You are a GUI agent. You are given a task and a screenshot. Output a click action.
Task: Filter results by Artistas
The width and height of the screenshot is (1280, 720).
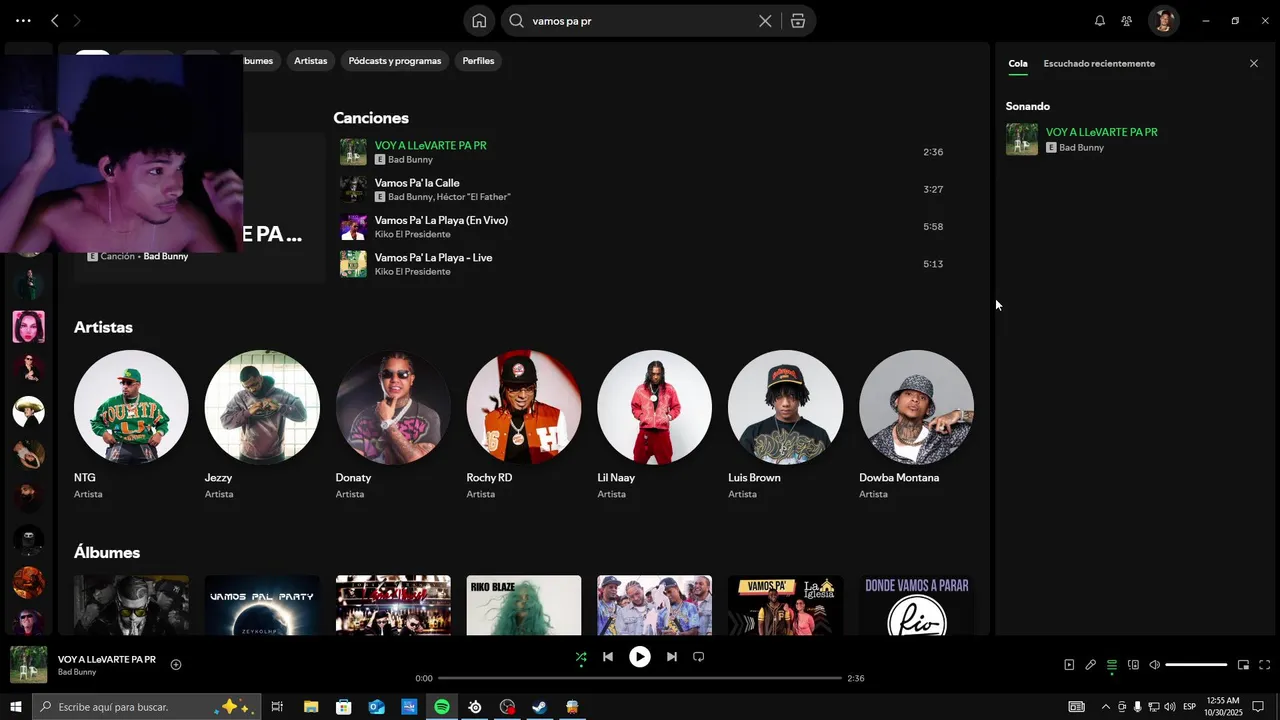pyautogui.click(x=310, y=61)
